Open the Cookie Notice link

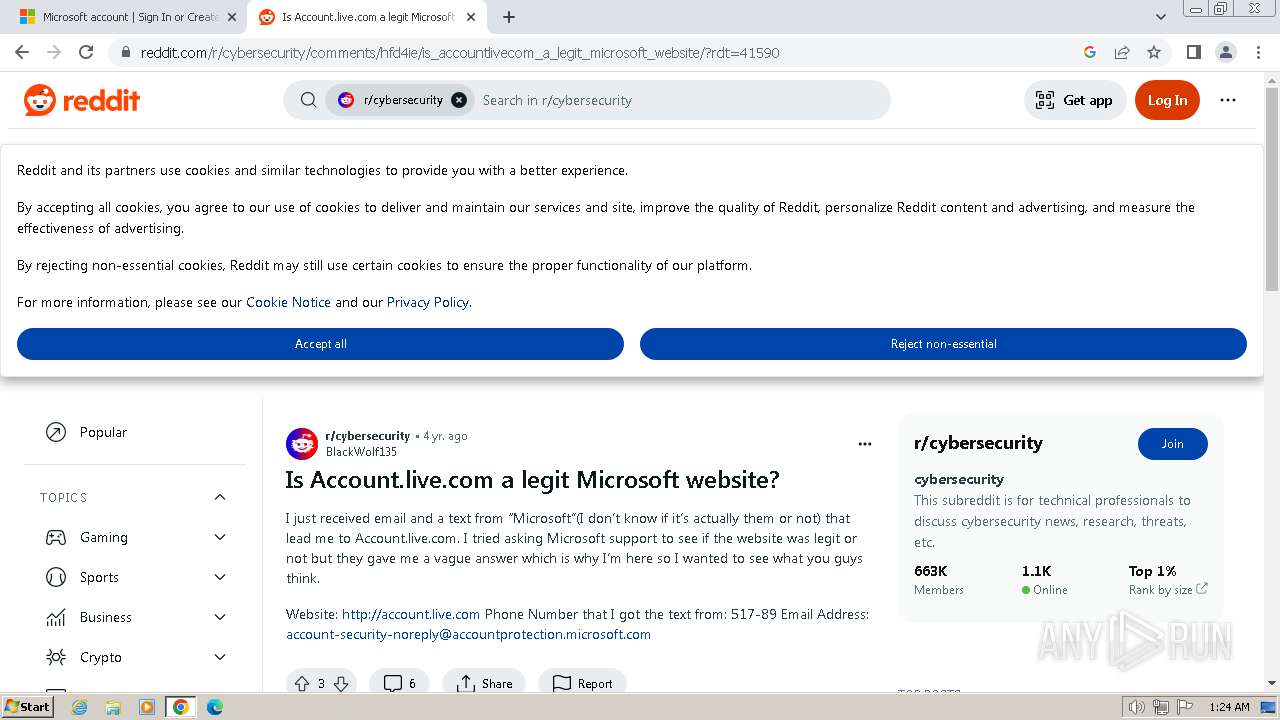(x=288, y=302)
